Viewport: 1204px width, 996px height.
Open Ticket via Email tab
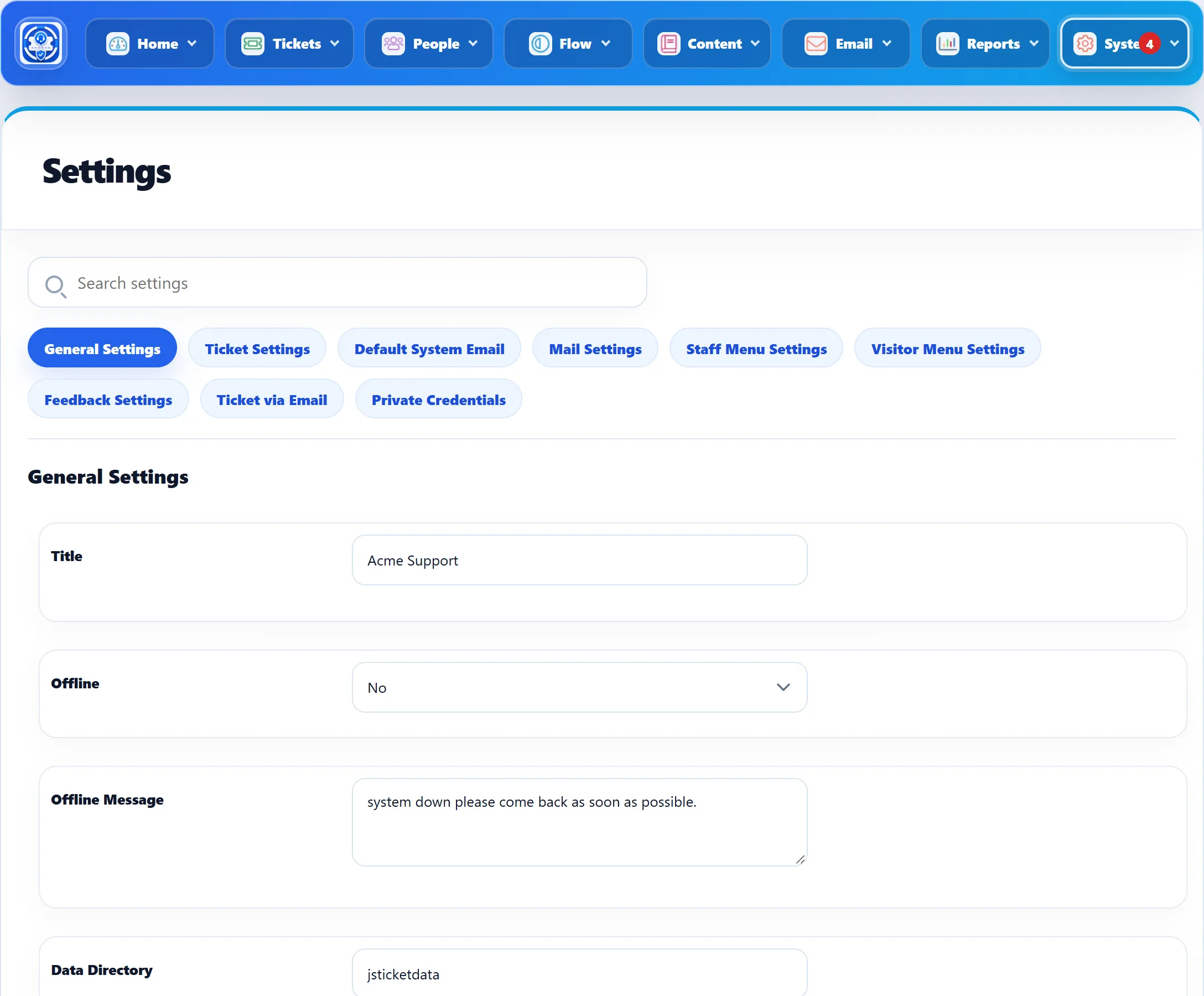point(272,399)
